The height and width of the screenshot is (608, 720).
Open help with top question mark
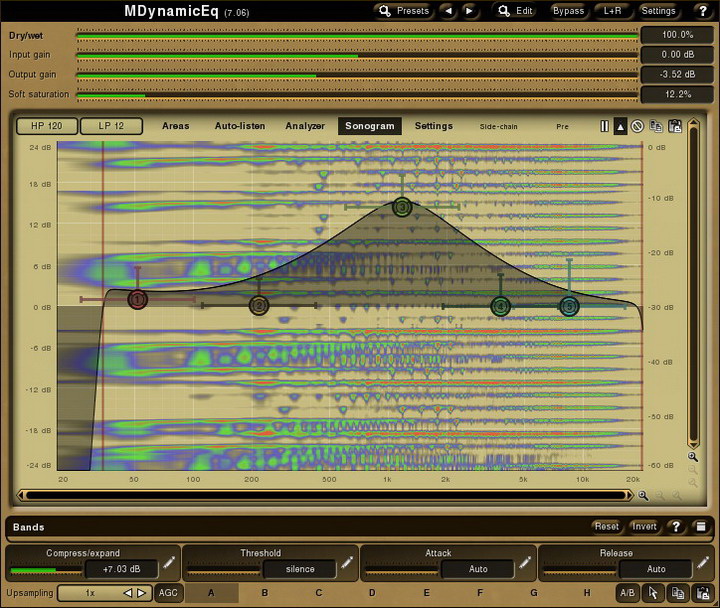pyautogui.click(x=703, y=11)
